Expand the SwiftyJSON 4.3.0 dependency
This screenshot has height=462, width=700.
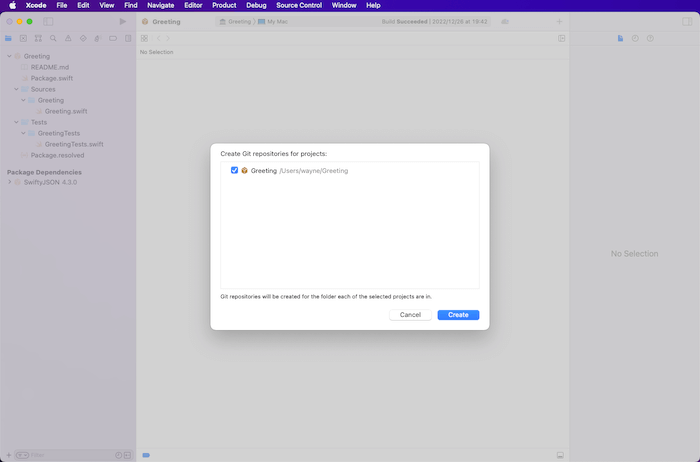9,182
